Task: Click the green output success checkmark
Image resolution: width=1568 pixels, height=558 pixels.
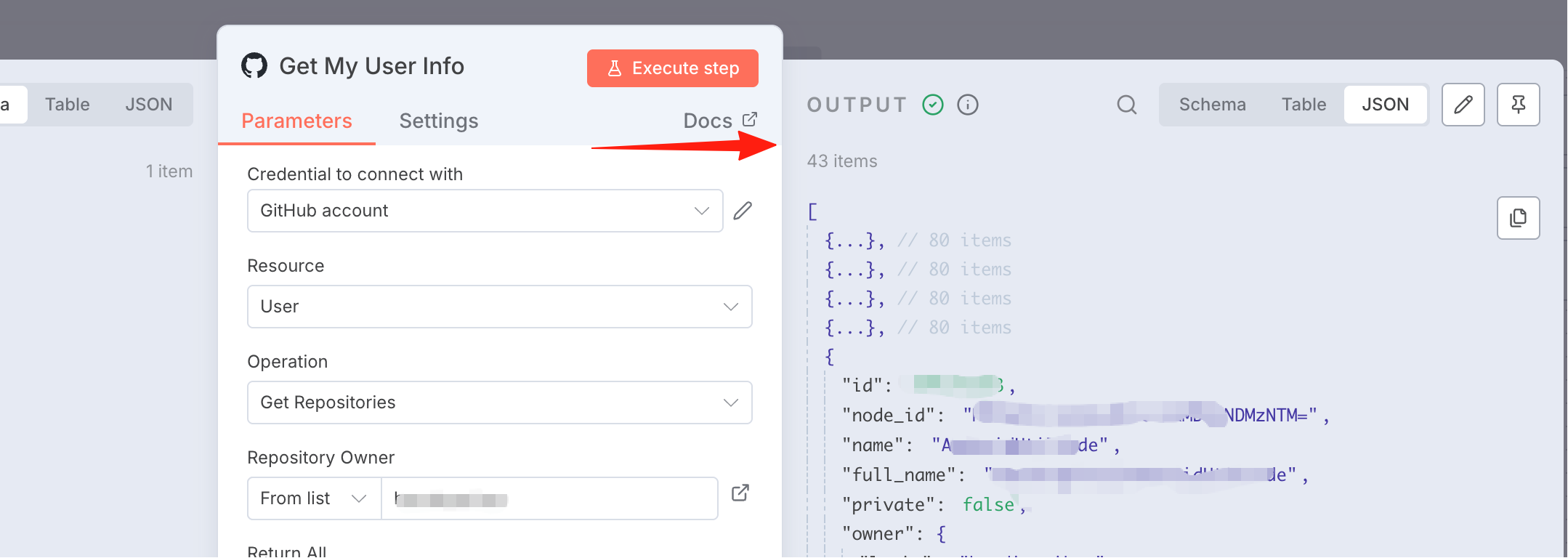Action: [x=933, y=105]
